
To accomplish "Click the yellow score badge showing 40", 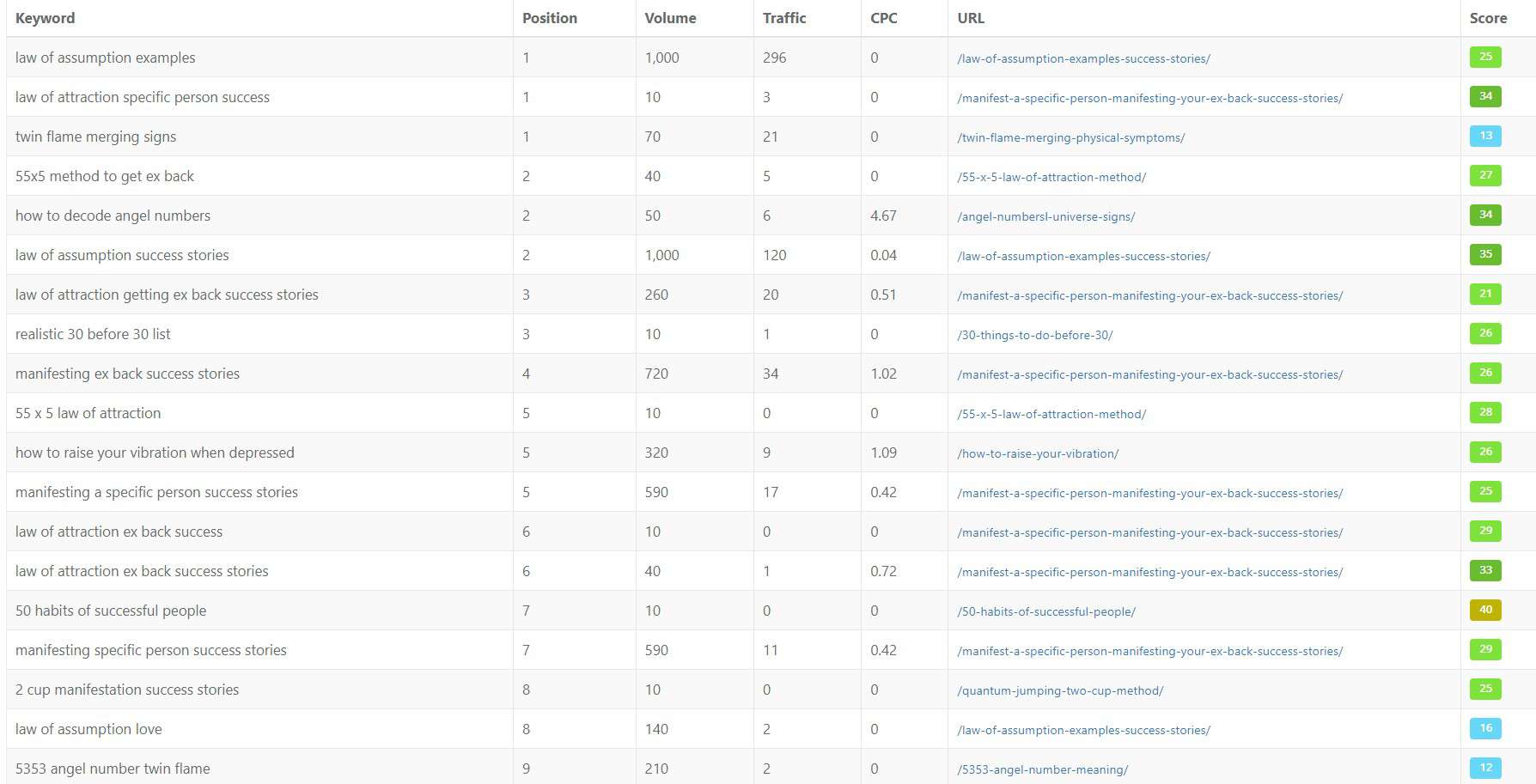I will [1485, 611].
